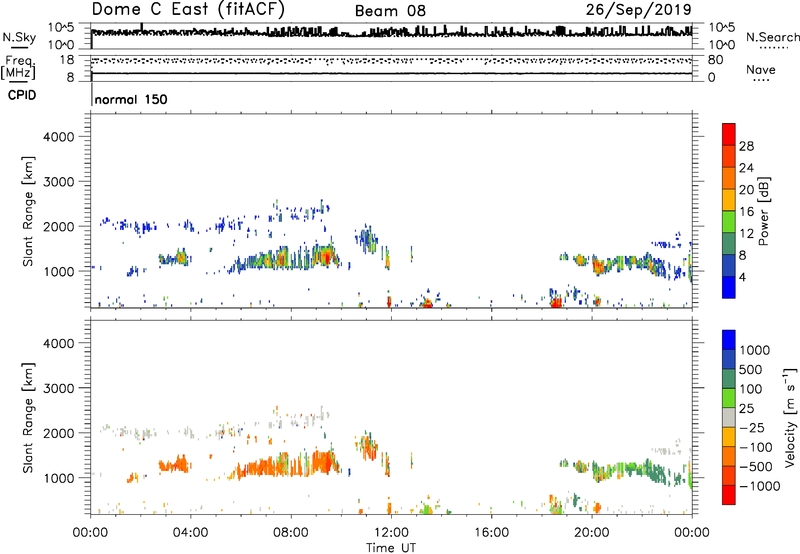The width and height of the screenshot is (800, 554).
Task: Click the solid line sample under N.Sky
Action: [19, 47]
